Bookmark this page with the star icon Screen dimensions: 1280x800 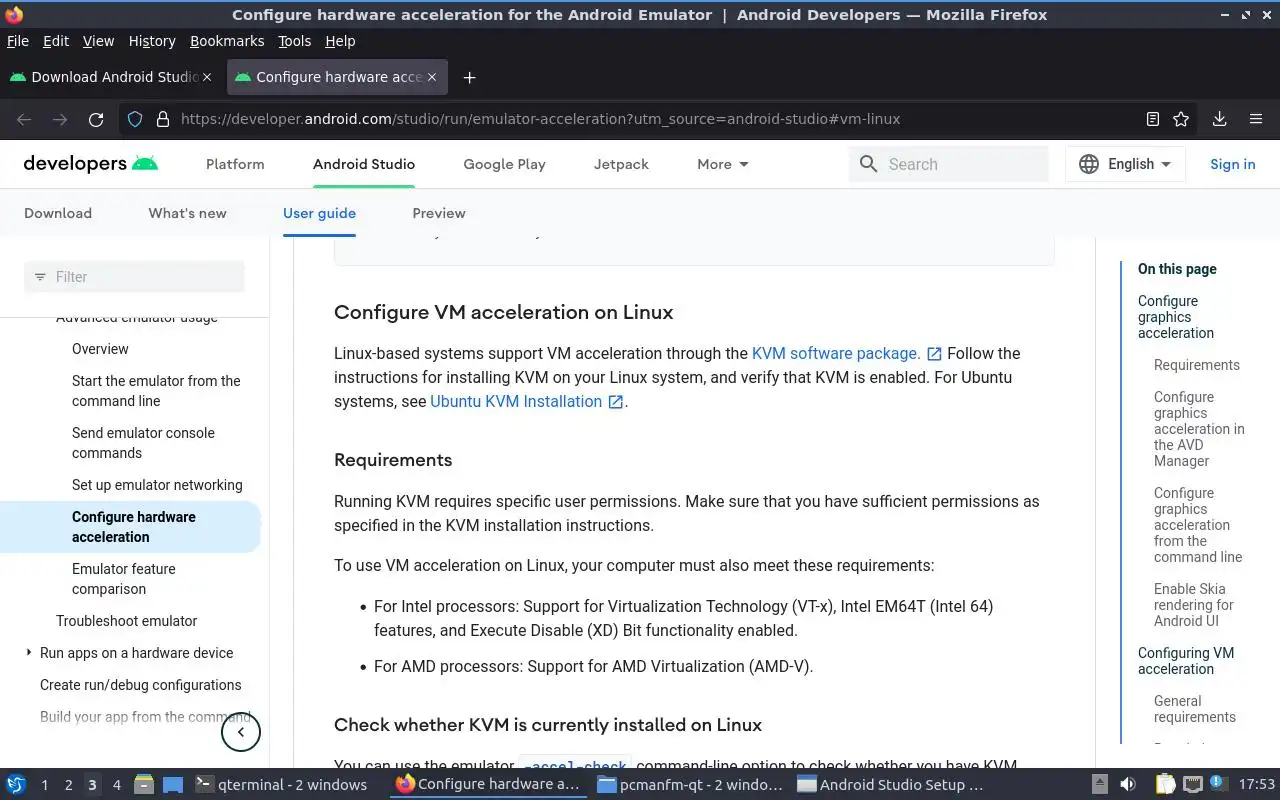click(1181, 119)
